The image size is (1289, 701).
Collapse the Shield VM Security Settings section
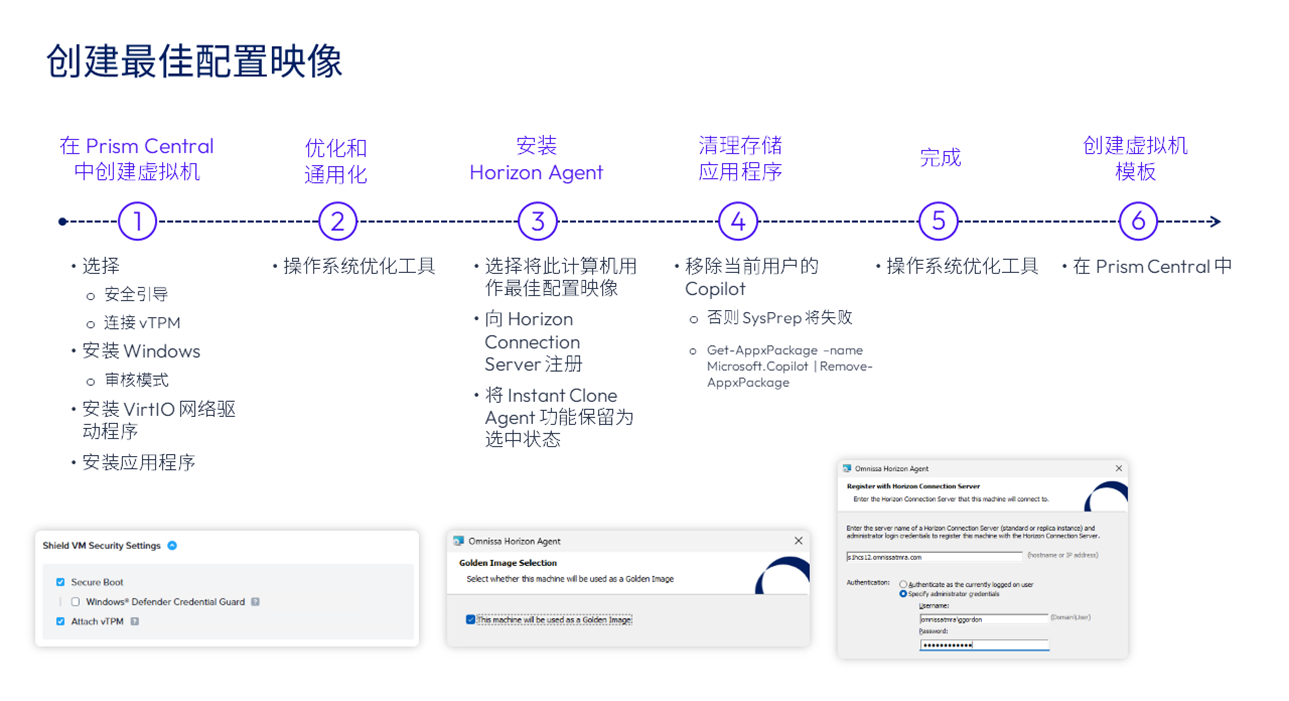tap(172, 546)
